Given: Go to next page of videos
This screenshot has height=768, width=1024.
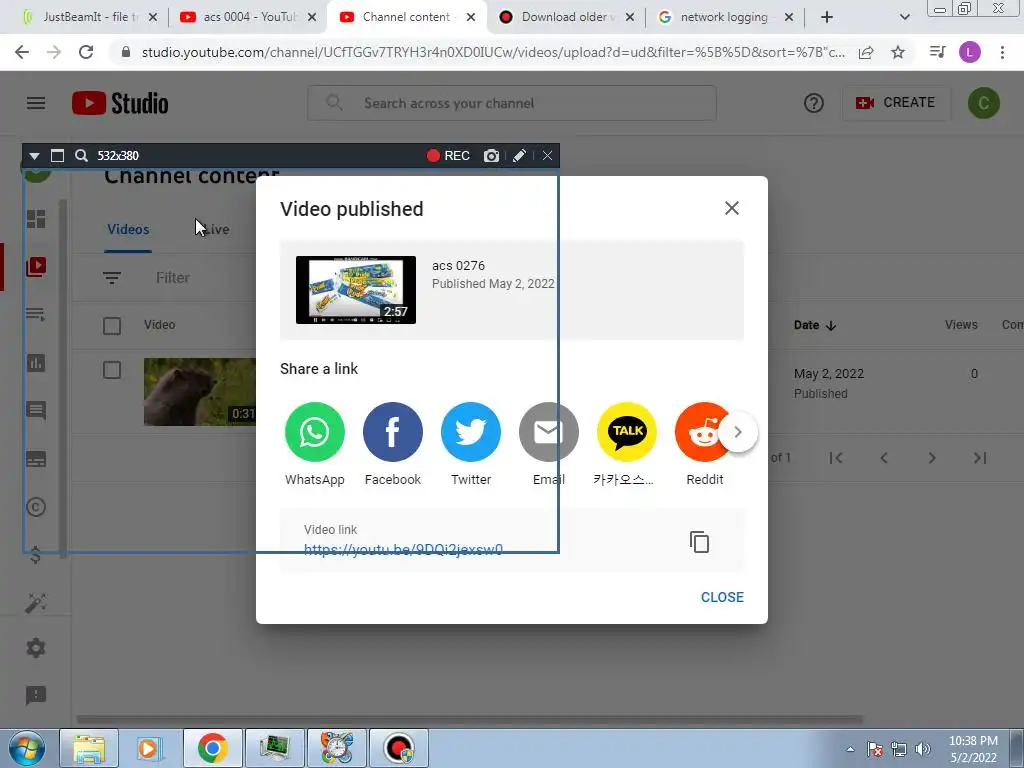Looking at the screenshot, I should click(932, 458).
